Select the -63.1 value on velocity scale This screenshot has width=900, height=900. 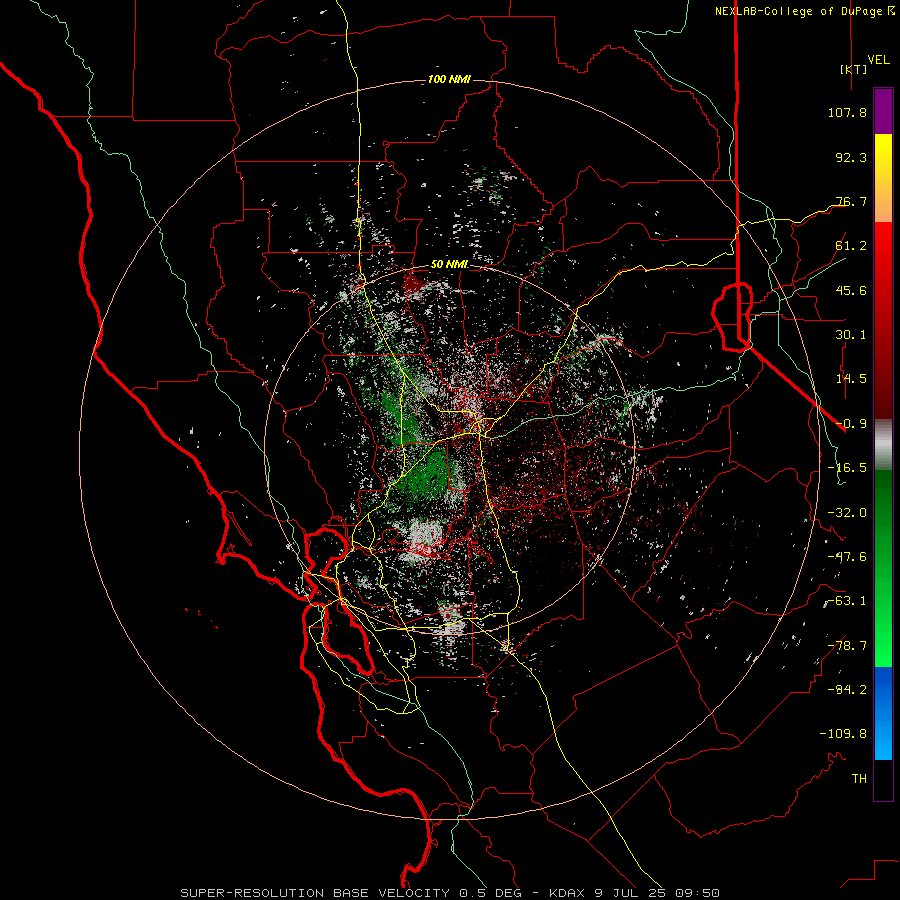coord(847,601)
